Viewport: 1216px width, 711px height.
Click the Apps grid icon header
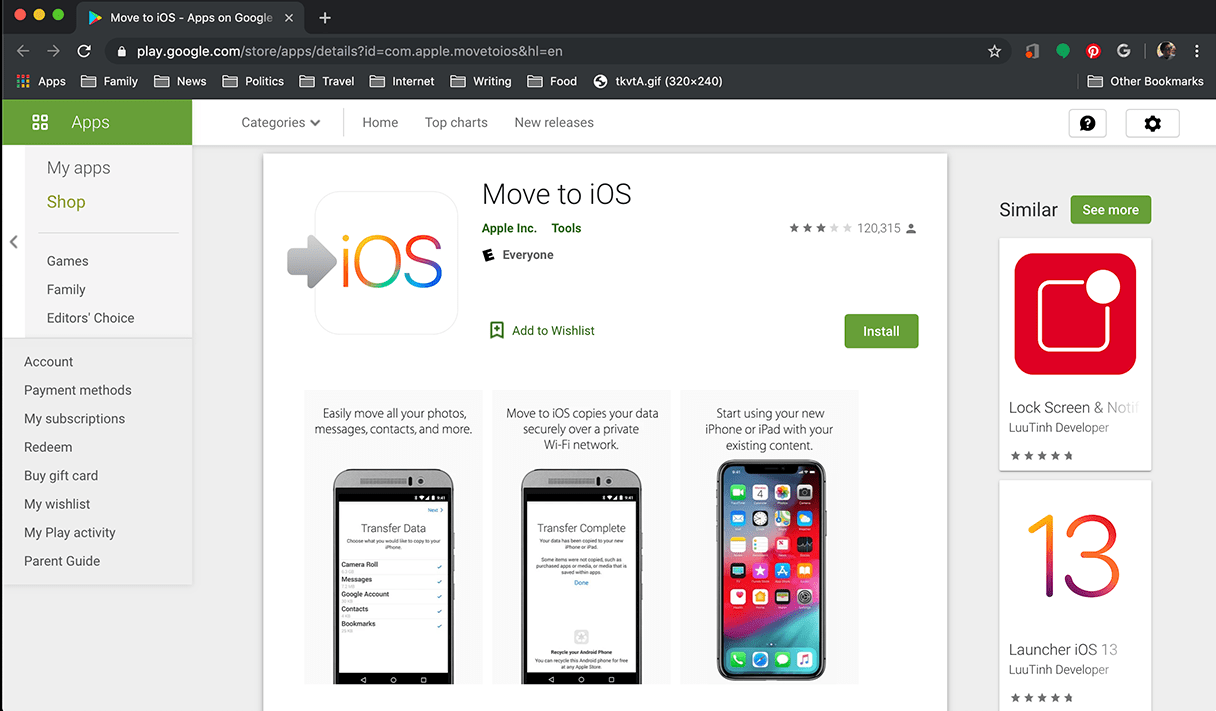click(40, 122)
